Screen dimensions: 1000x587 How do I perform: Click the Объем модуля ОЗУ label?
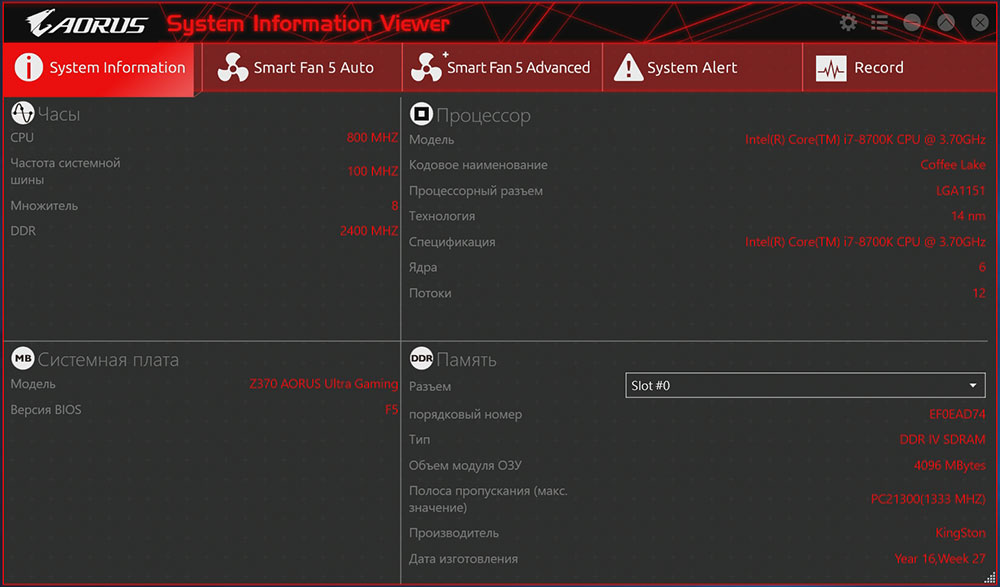[465, 465]
